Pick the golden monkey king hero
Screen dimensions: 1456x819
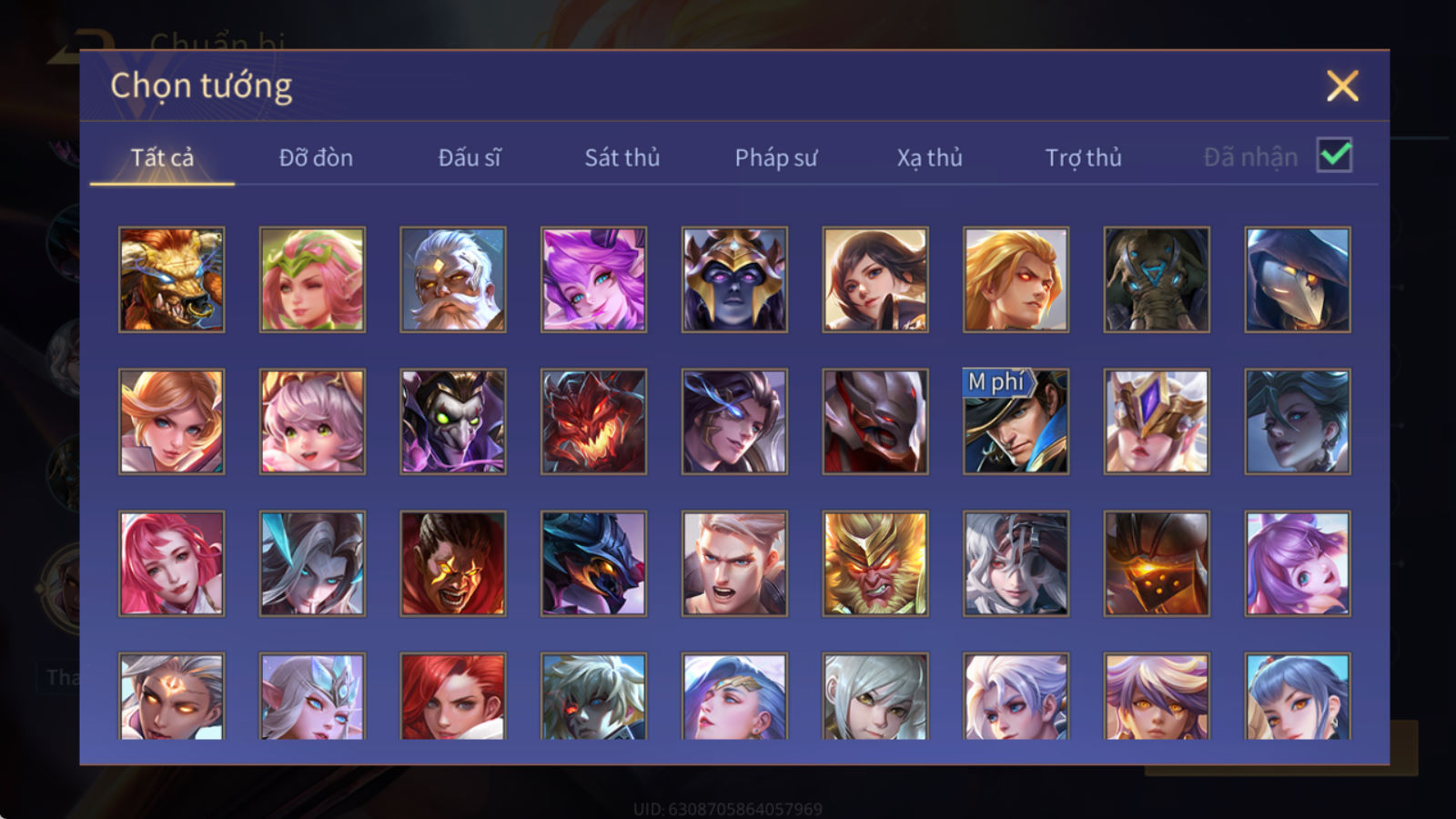(x=875, y=563)
